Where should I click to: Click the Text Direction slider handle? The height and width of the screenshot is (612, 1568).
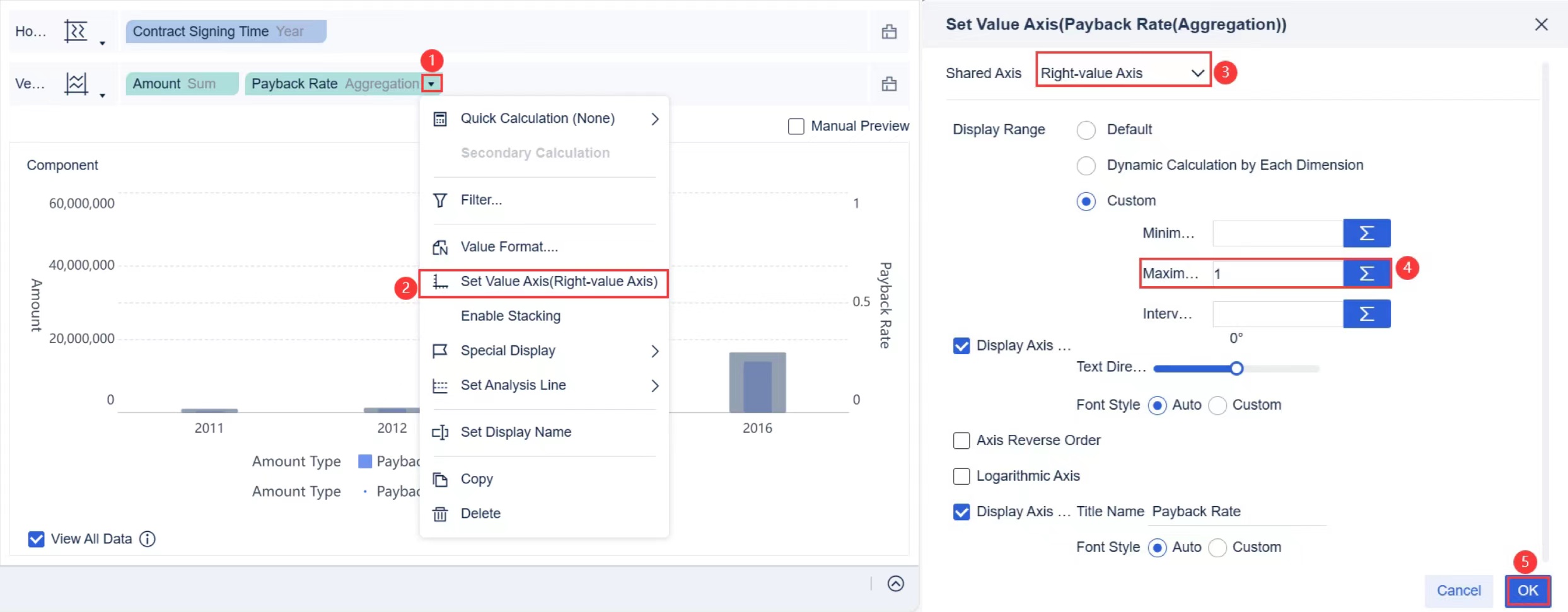[1236, 369]
